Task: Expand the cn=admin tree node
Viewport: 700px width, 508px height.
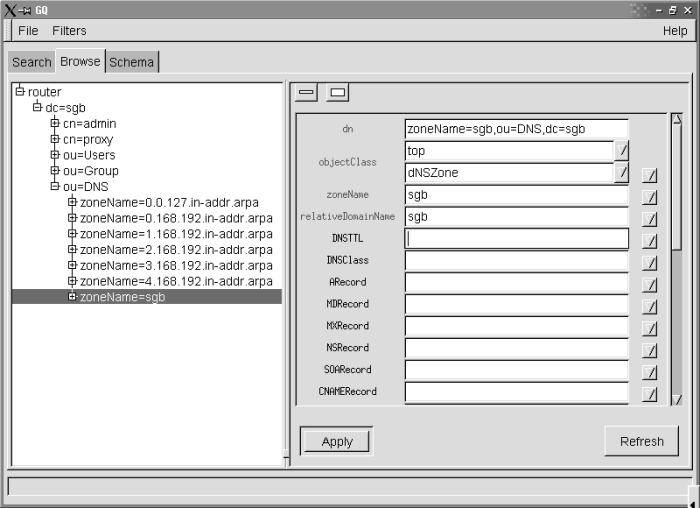Action: (55, 123)
